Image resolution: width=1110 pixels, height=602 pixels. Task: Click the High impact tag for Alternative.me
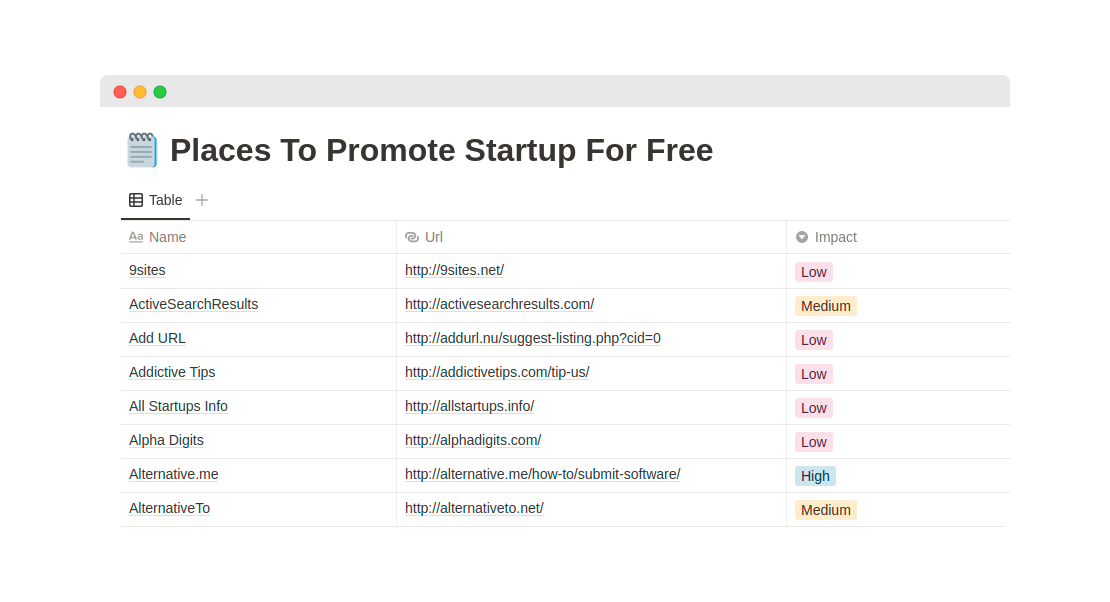[x=815, y=476]
